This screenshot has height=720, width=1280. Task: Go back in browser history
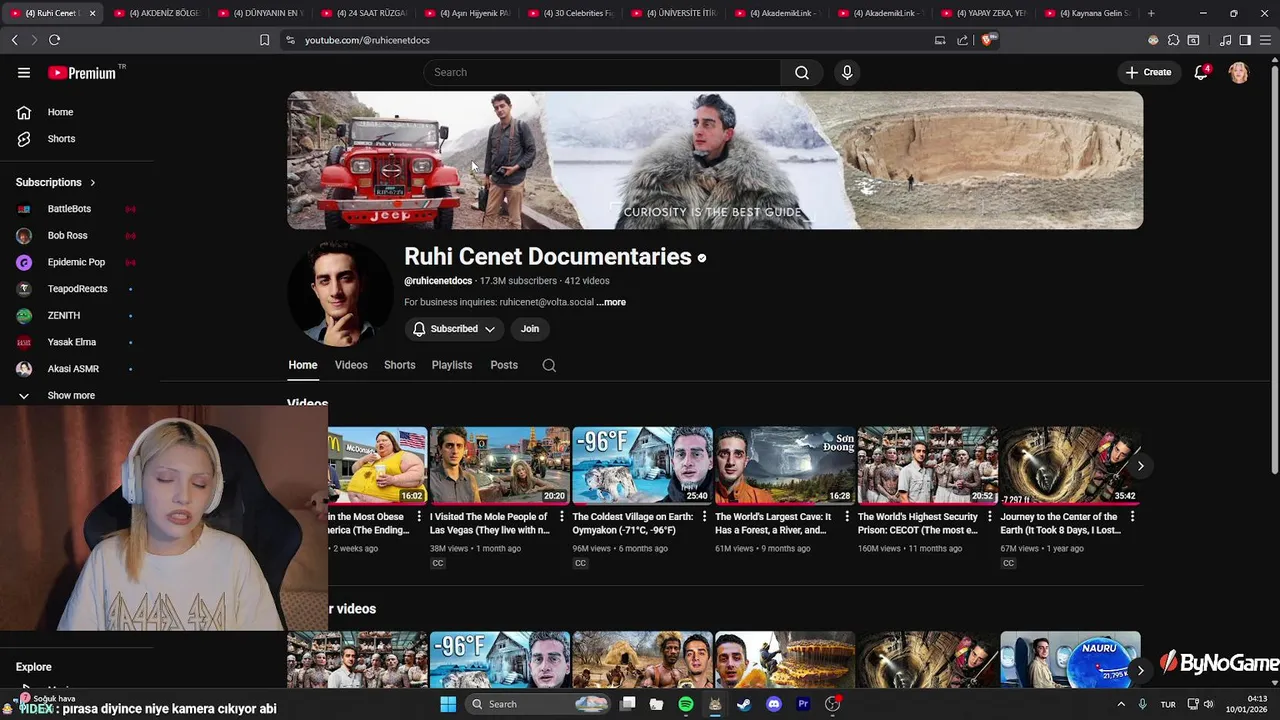pyautogui.click(x=15, y=40)
